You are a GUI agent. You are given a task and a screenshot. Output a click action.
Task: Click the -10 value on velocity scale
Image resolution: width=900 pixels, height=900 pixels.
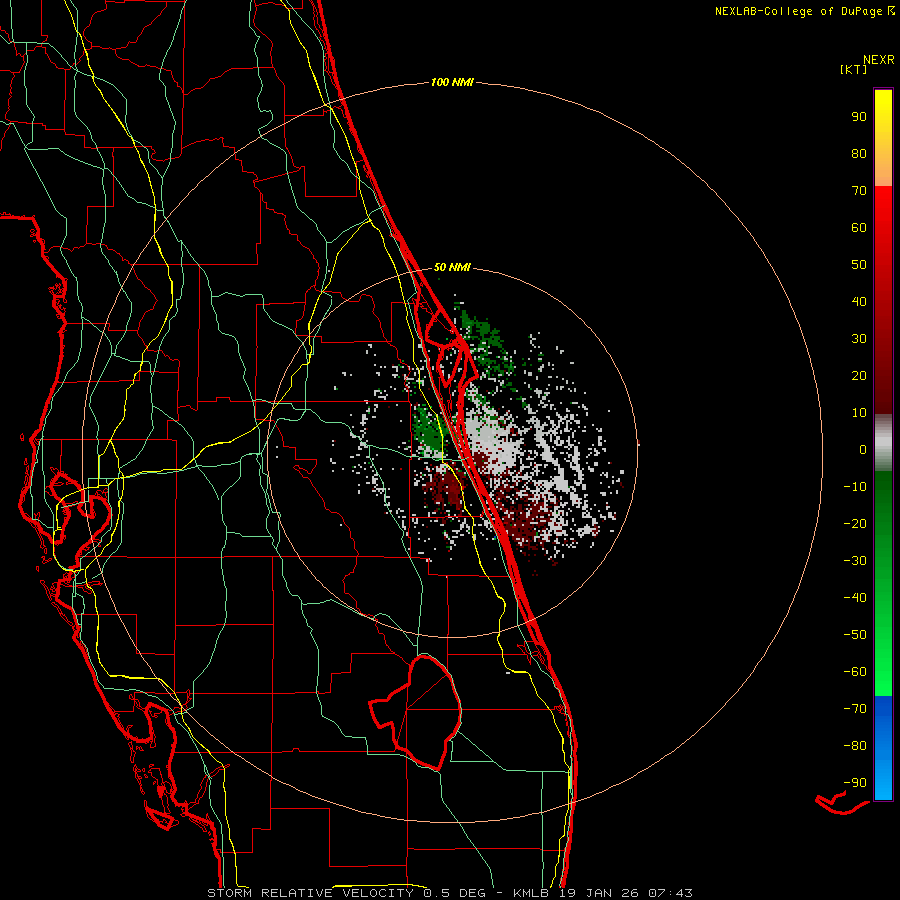(x=855, y=487)
